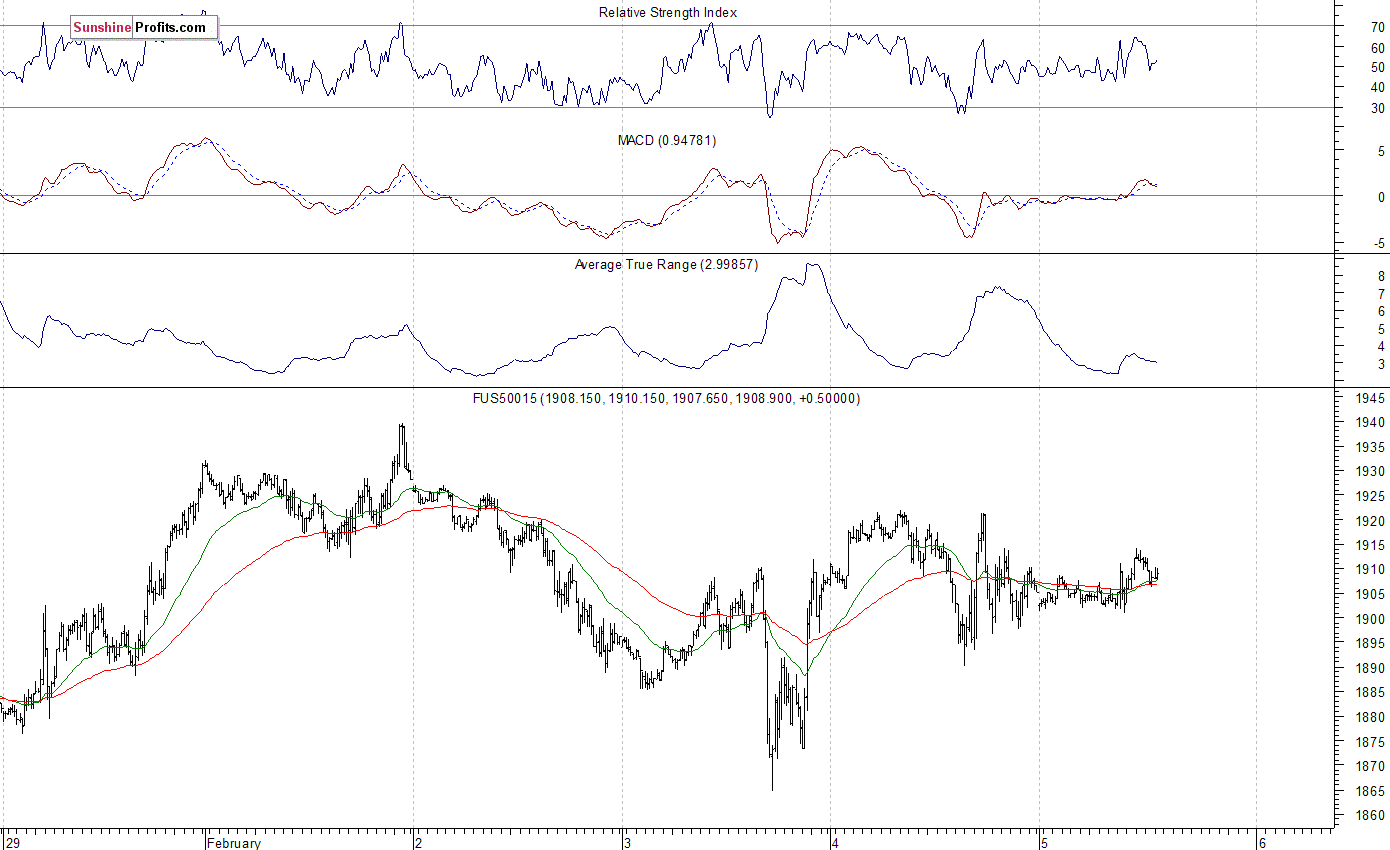Click the price axis value 1925
Viewport: 1390px width, 850px height.
click(x=1372, y=497)
